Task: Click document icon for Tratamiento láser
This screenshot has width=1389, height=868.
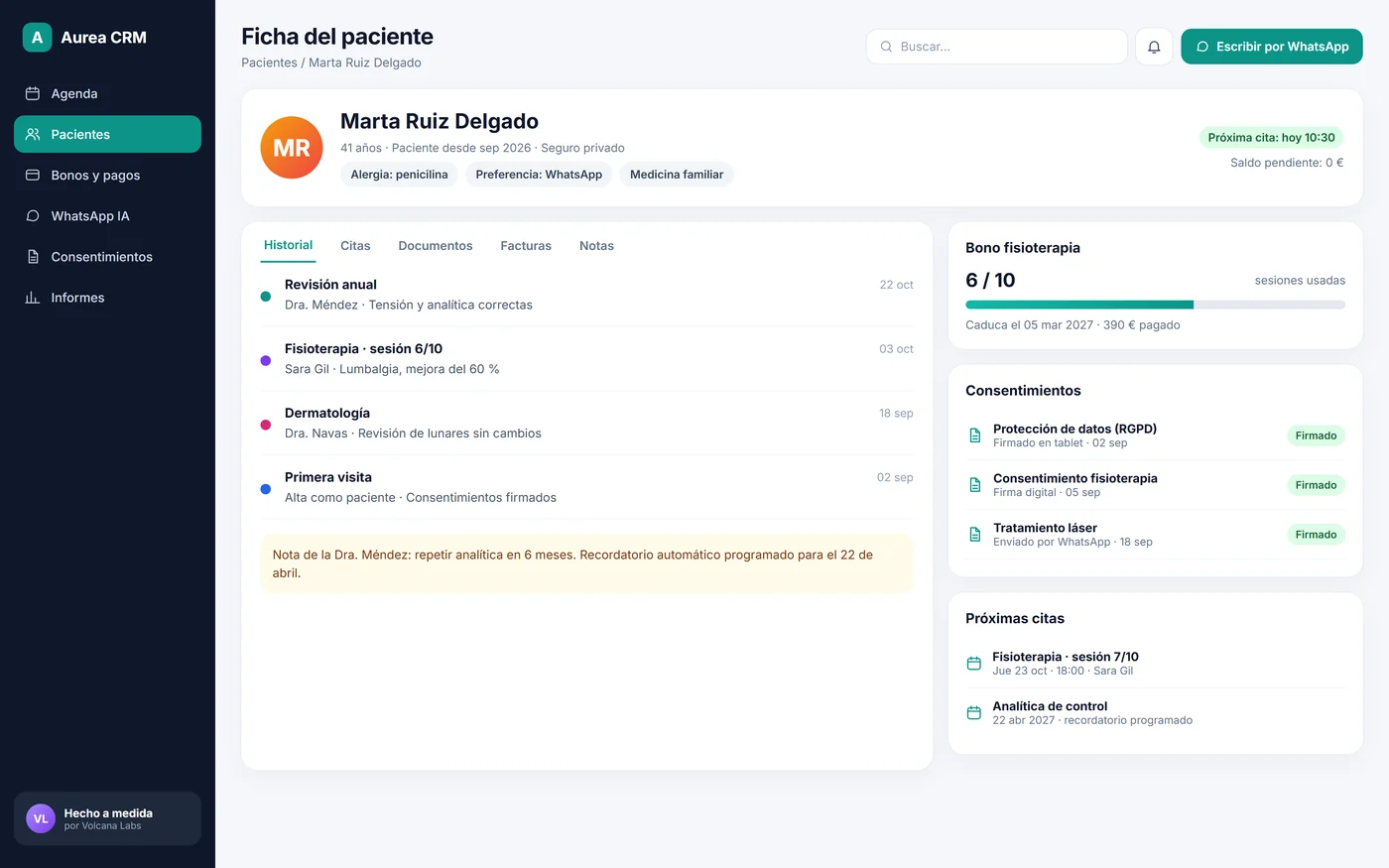Action: [x=974, y=535]
